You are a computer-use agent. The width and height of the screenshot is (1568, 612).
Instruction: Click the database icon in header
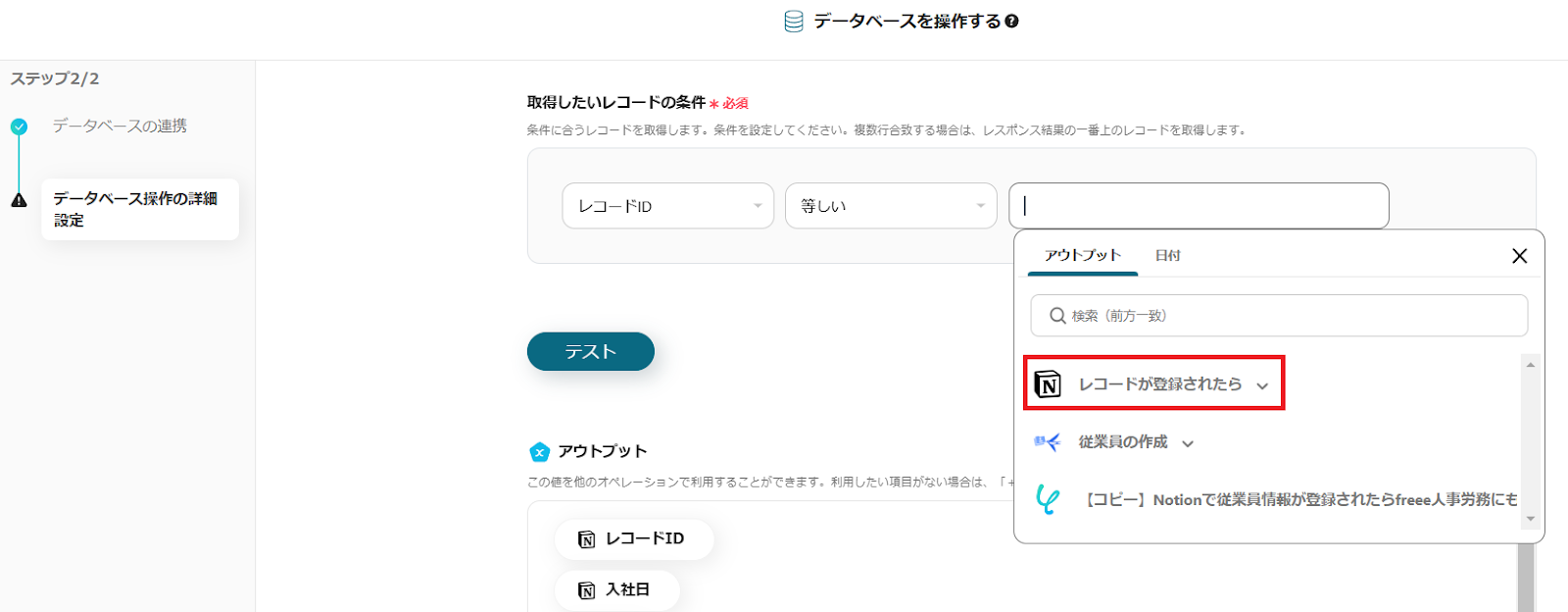[794, 22]
